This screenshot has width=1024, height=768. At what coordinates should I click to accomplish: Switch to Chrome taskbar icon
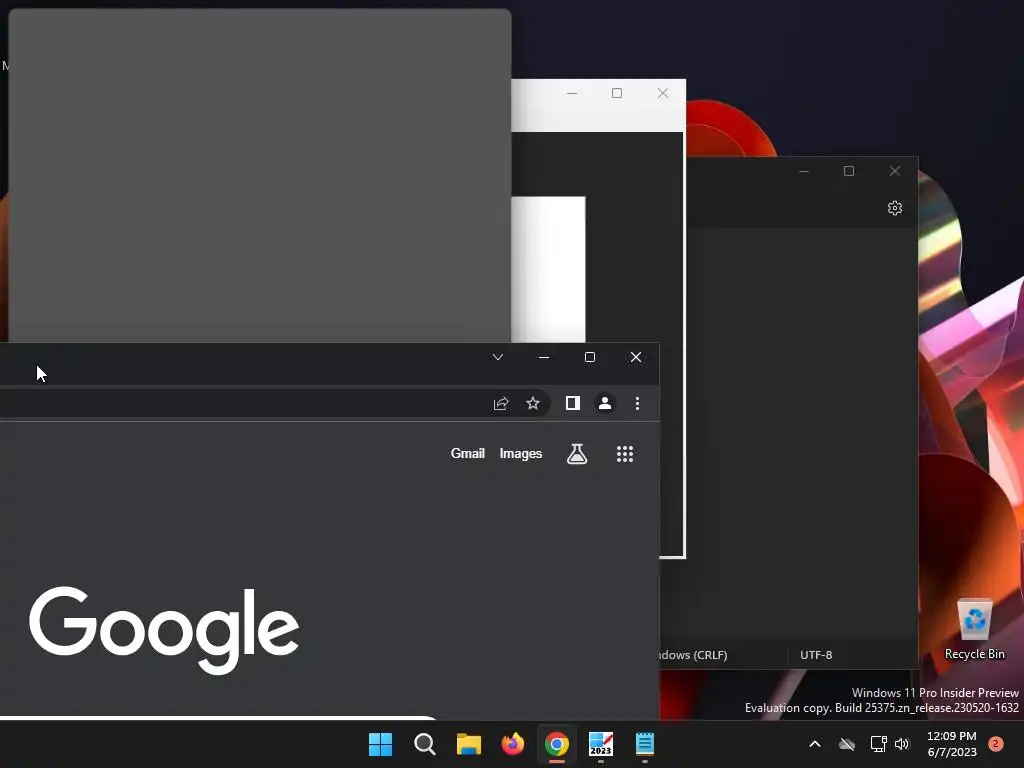[557, 744]
